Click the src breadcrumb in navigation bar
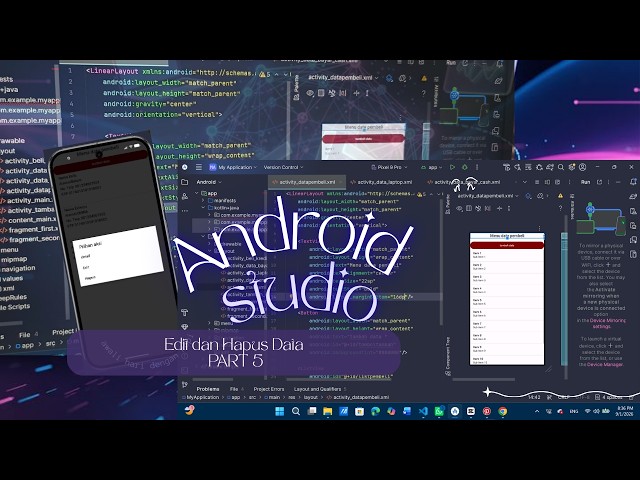640x480 pixels. 252,397
